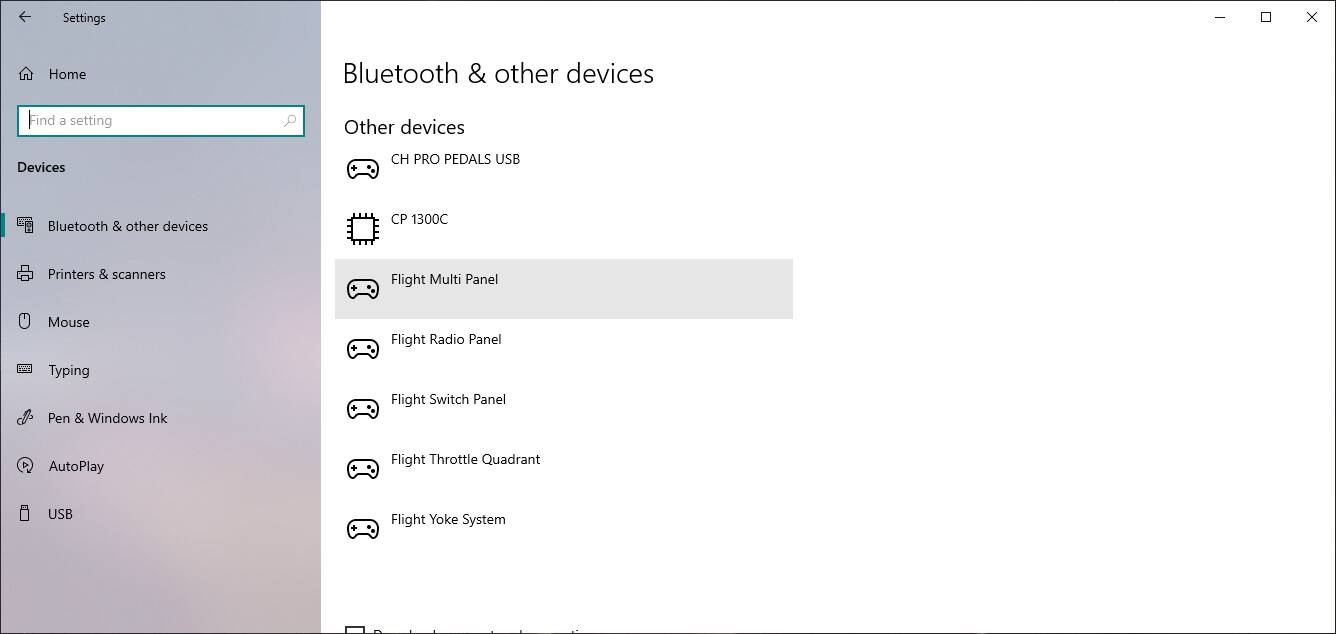Go back using the back arrow
The width and height of the screenshot is (1336, 634).
click(x=25, y=17)
